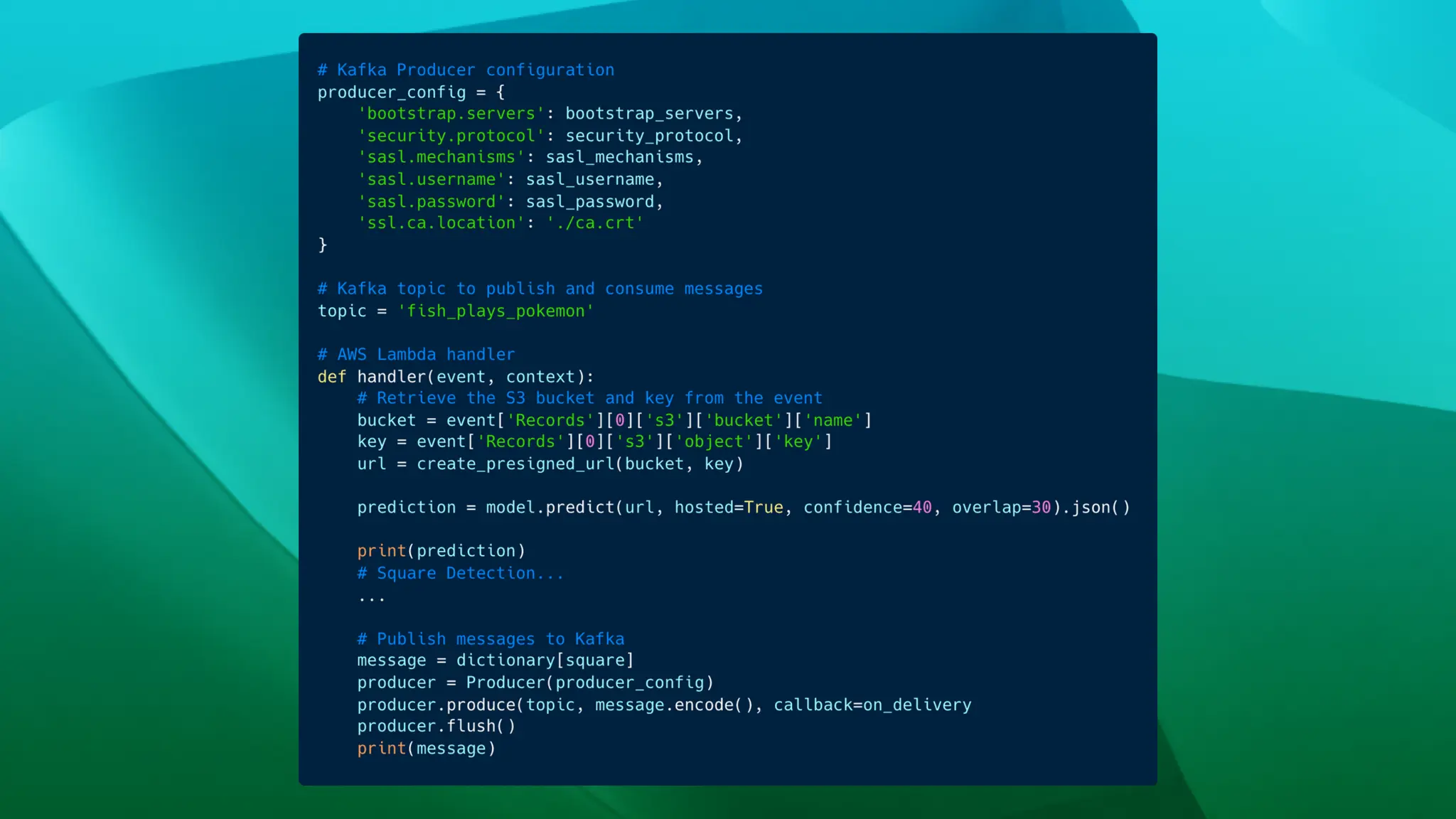The width and height of the screenshot is (1456, 819).
Task: Click the overlap value 30
Action: (x=1041, y=508)
